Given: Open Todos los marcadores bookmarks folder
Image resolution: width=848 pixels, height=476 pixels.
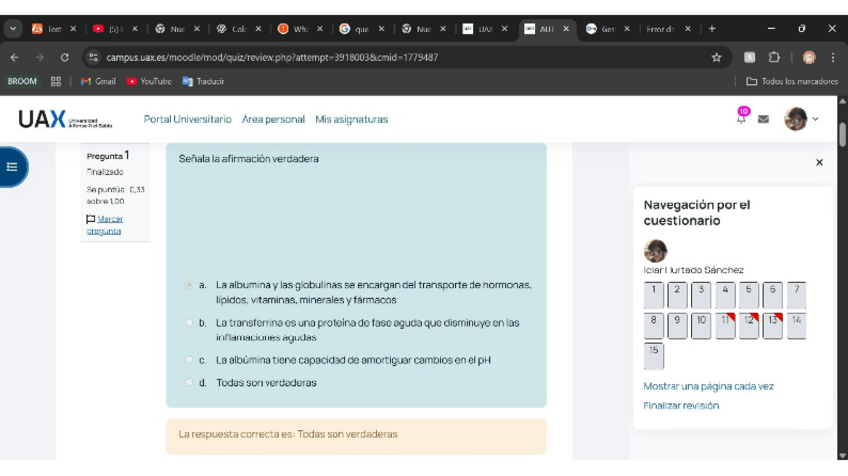Looking at the screenshot, I should pyautogui.click(x=791, y=81).
